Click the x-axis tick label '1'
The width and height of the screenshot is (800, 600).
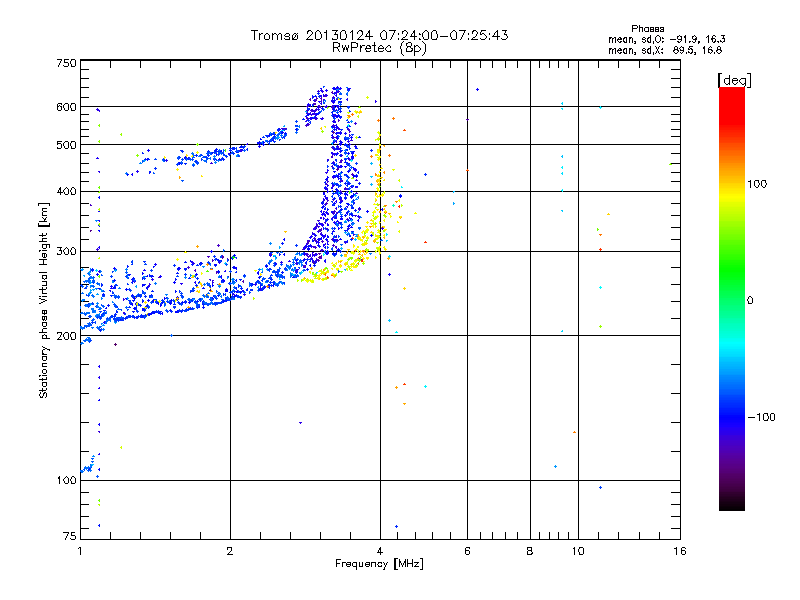click(80, 551)
